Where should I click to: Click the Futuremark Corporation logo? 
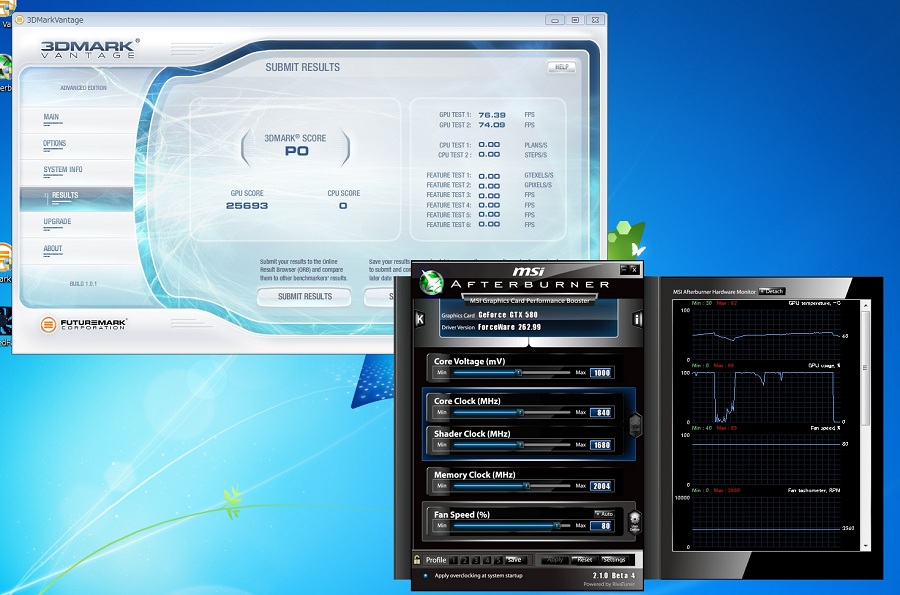tap(83, 324)
